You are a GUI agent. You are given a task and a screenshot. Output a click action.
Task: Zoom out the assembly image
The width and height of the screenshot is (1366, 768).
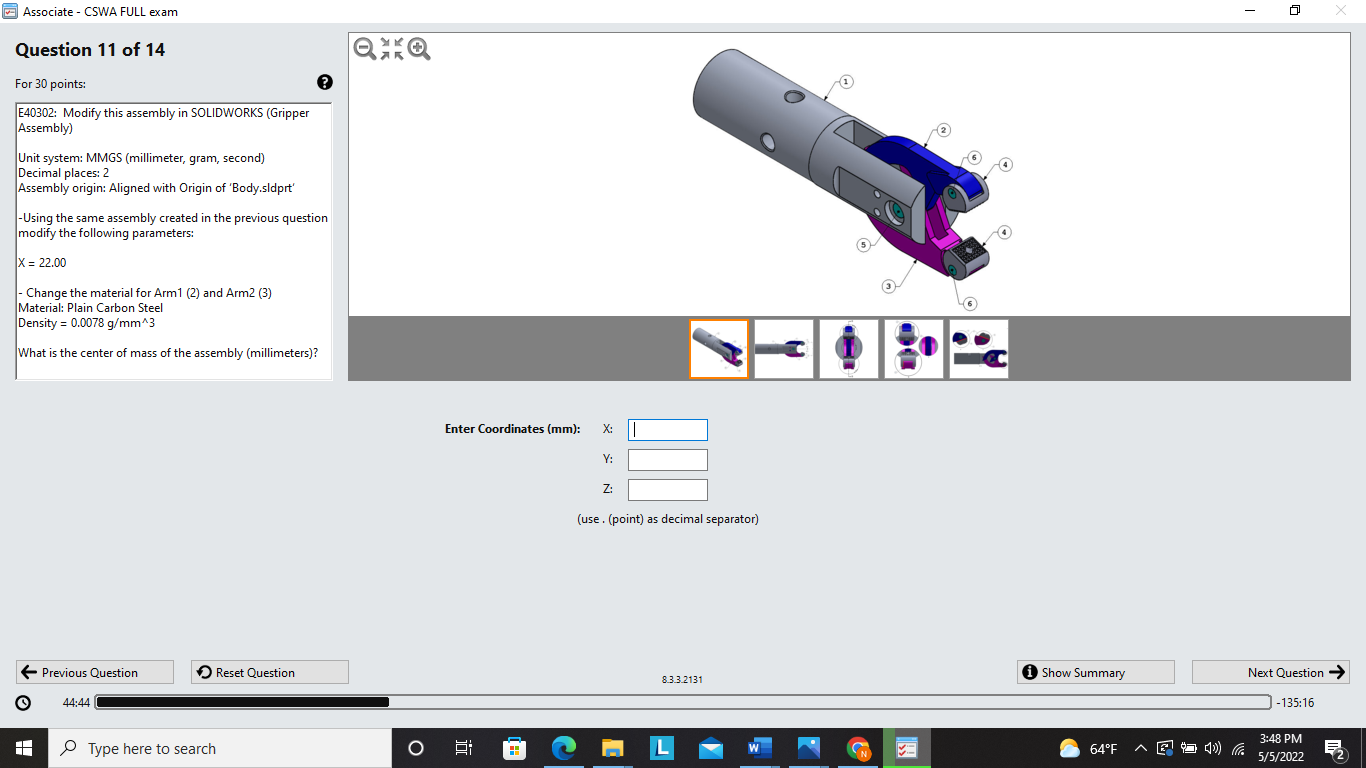point(365,48)
